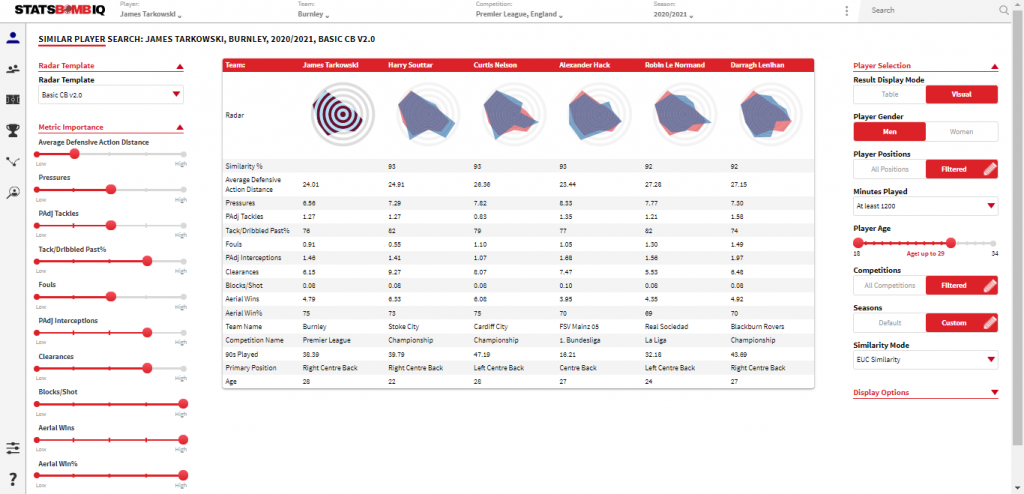Click Alexander Hack radar chart
The image size is (1024, 494).
click(599, 115)
